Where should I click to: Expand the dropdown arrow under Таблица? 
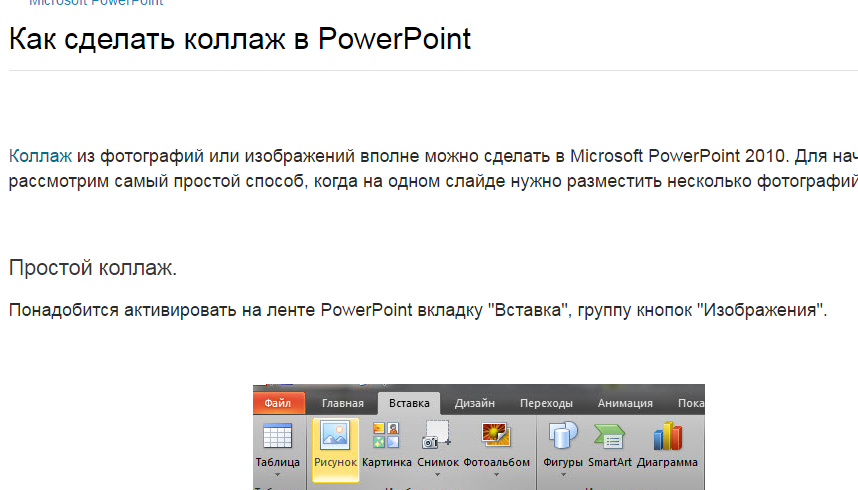277,475
